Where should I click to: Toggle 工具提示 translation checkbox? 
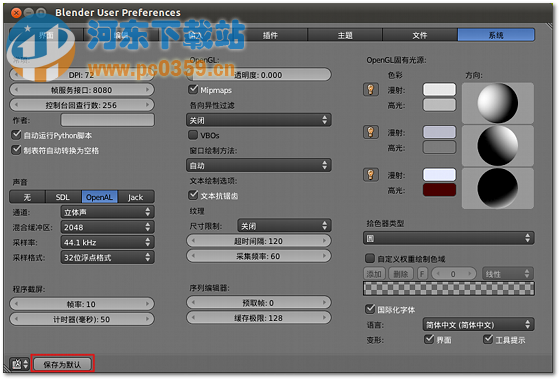coord(488,339)
